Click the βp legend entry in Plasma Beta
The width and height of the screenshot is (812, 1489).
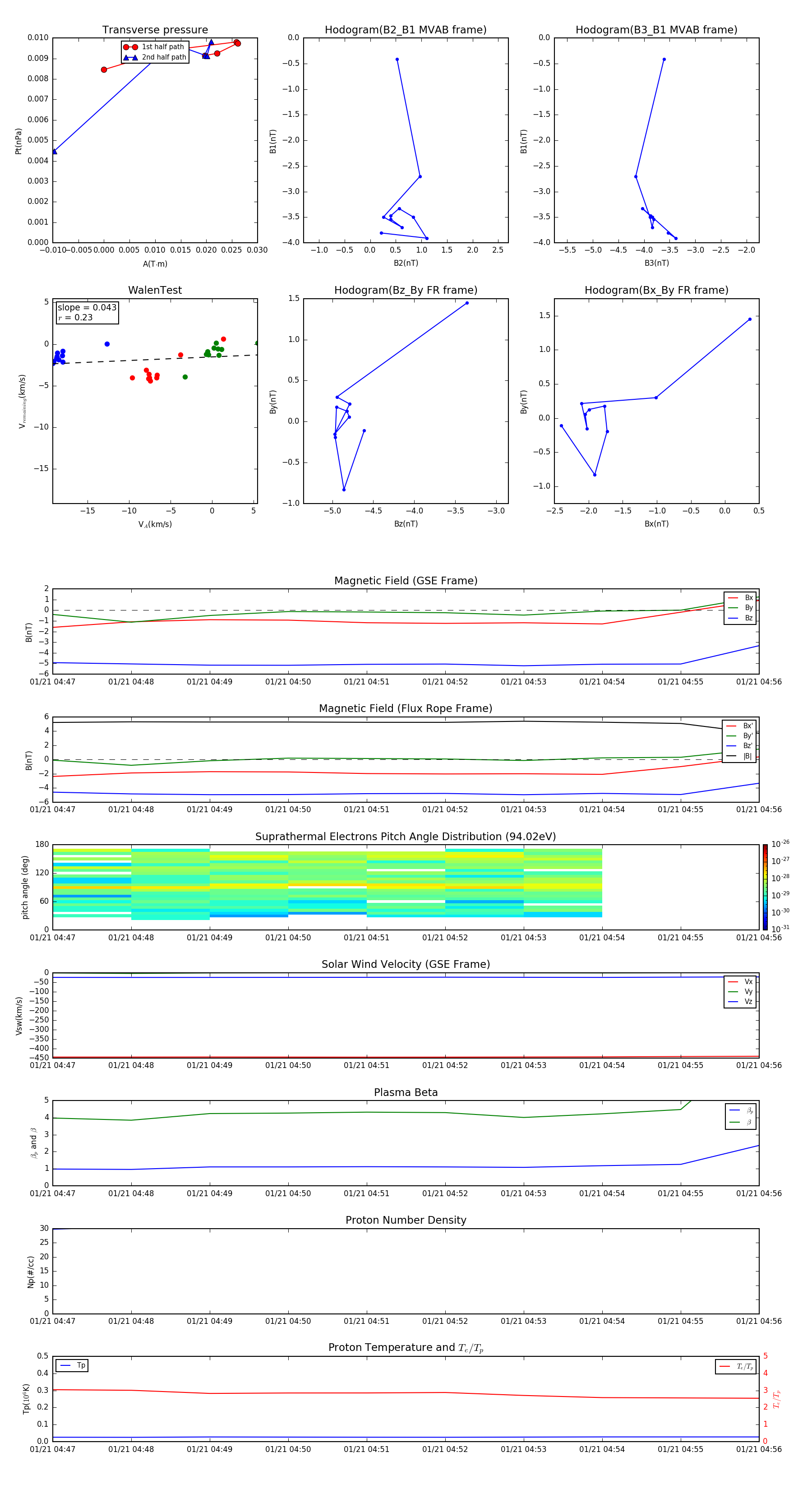[741, 1110]
